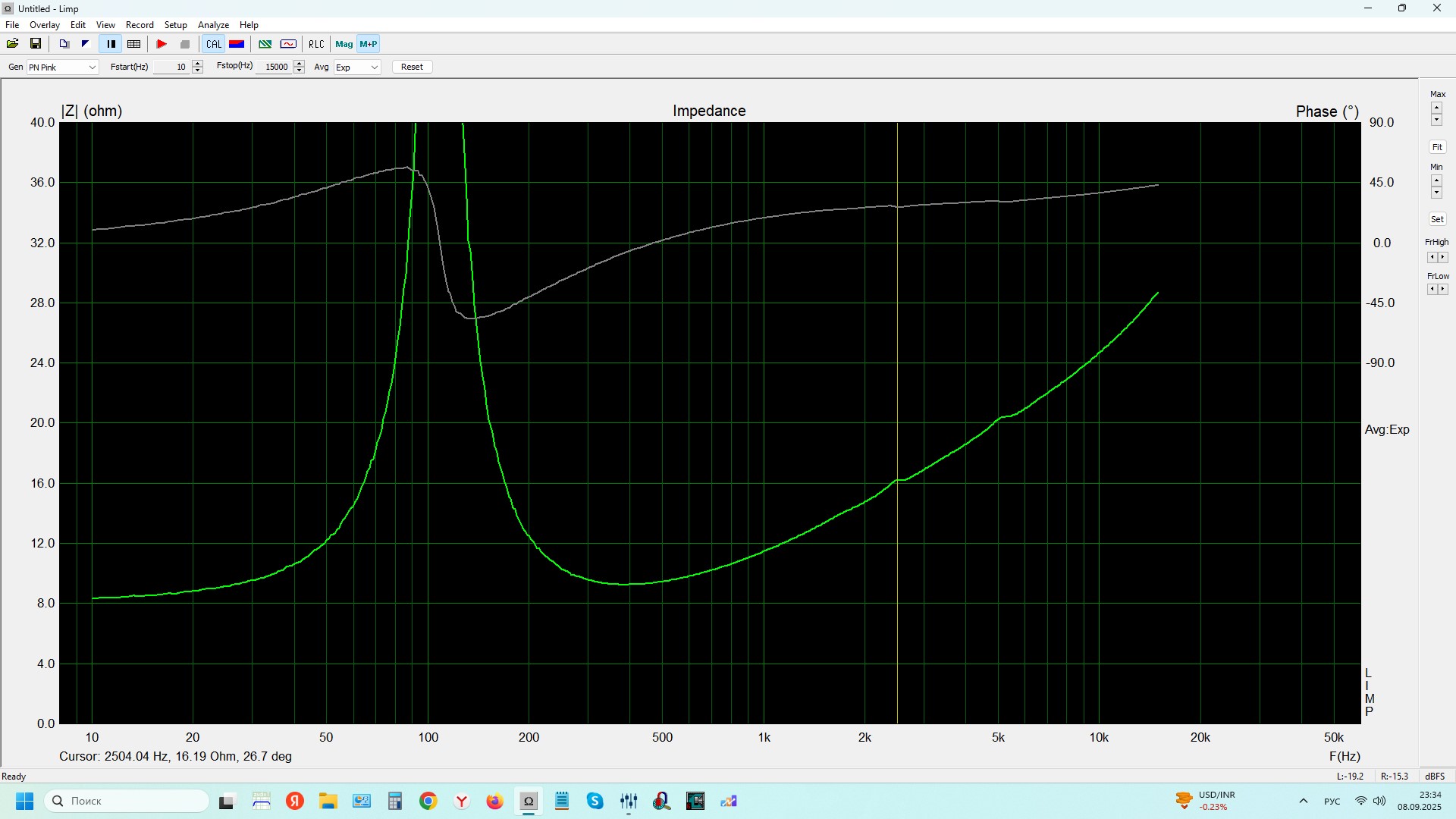Click the Fit button
1456x819 pixels.
[x=1437, y=147]
